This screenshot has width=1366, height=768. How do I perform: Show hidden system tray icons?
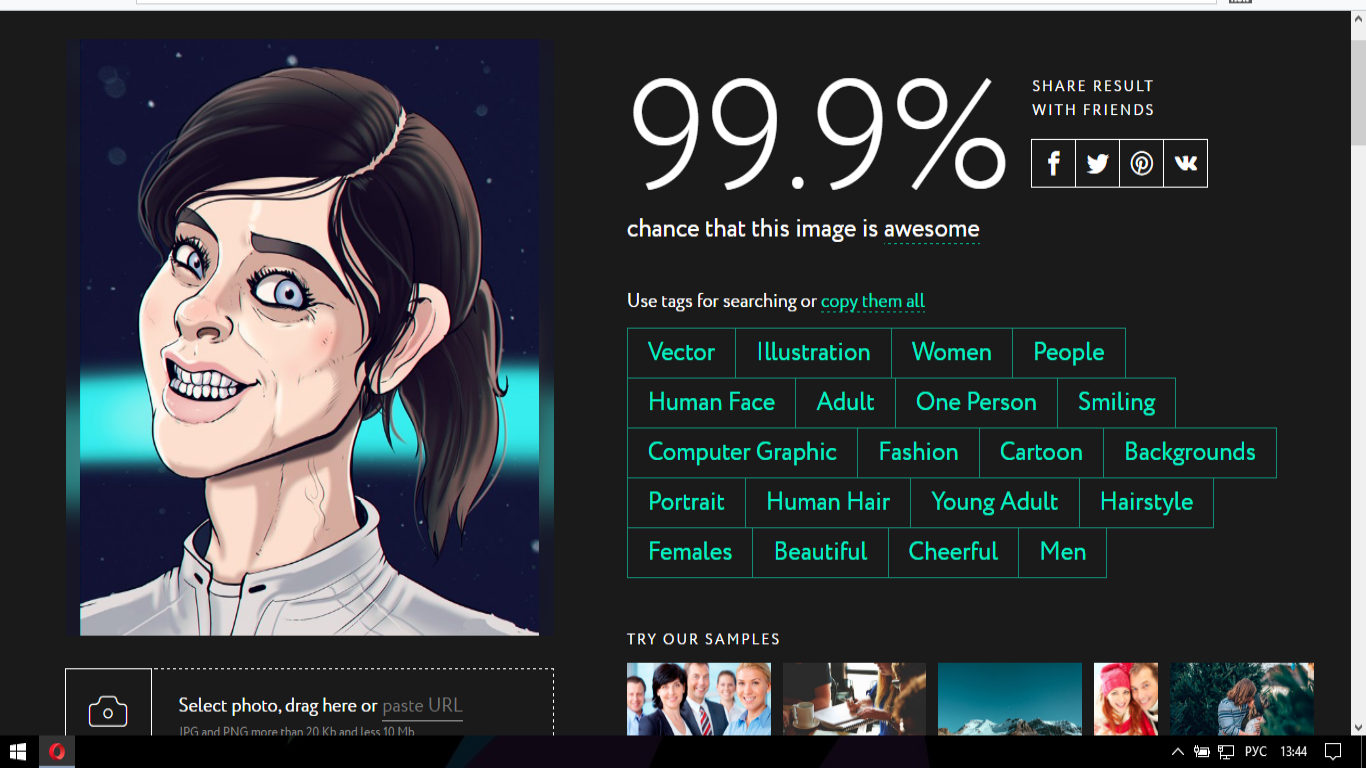point(1177,752)
